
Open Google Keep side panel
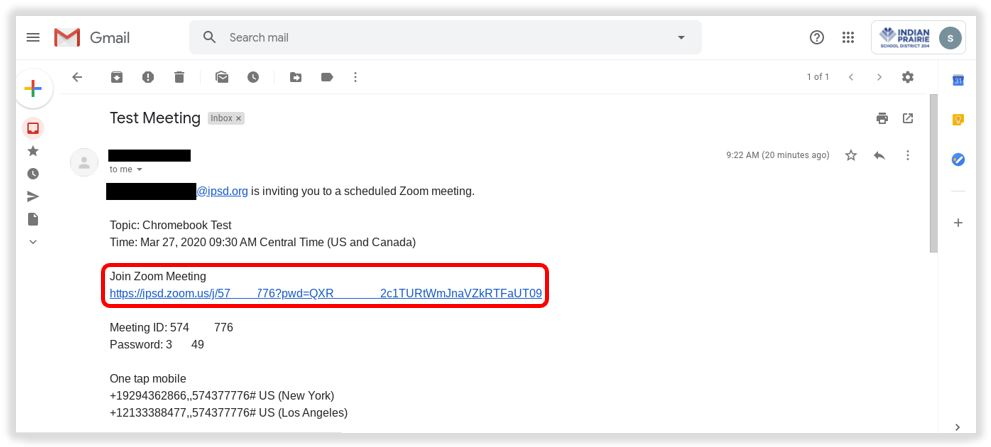pos(958,120)
